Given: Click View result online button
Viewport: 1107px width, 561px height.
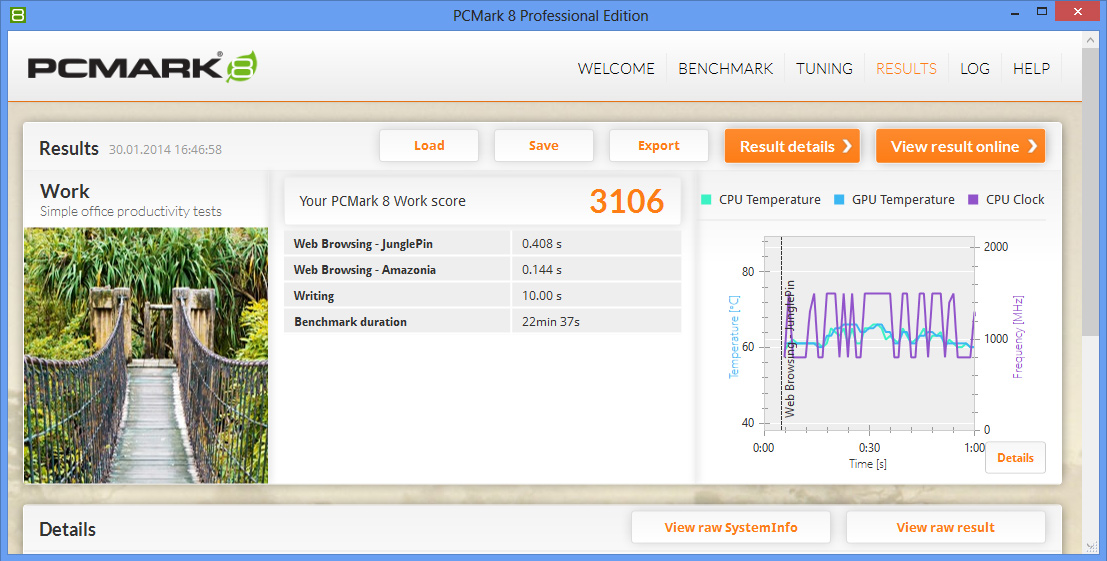Looking at the screenshot, I should coord(960,146).
